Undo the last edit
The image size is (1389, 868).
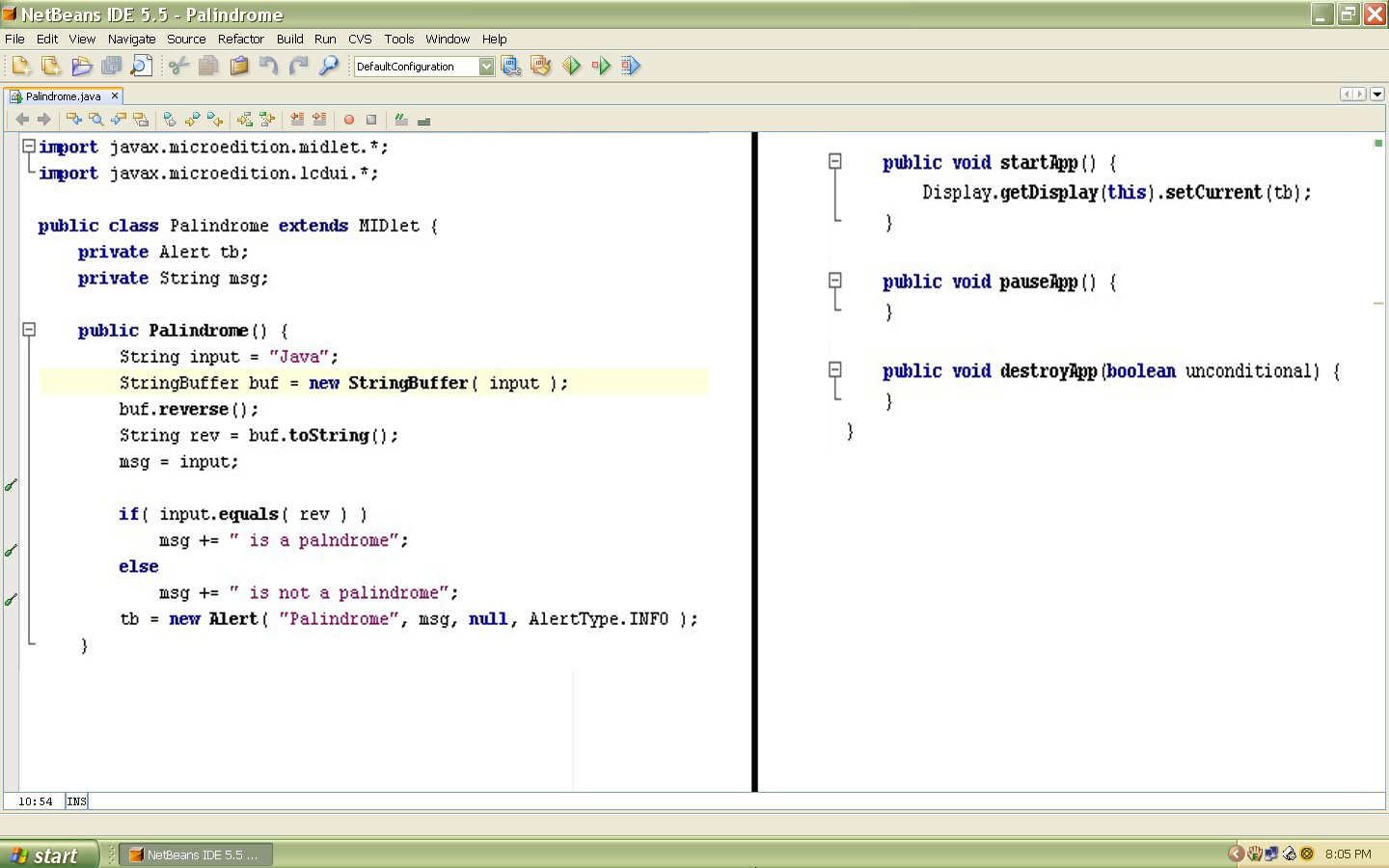(x=269, y=66)
